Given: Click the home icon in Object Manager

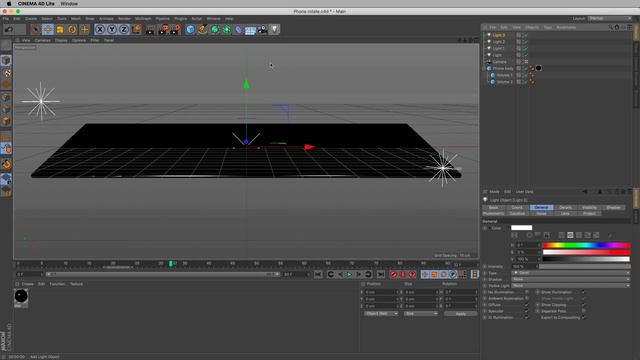Looking at the screenshot, I should pyautogui.click(x=617, y=27).
